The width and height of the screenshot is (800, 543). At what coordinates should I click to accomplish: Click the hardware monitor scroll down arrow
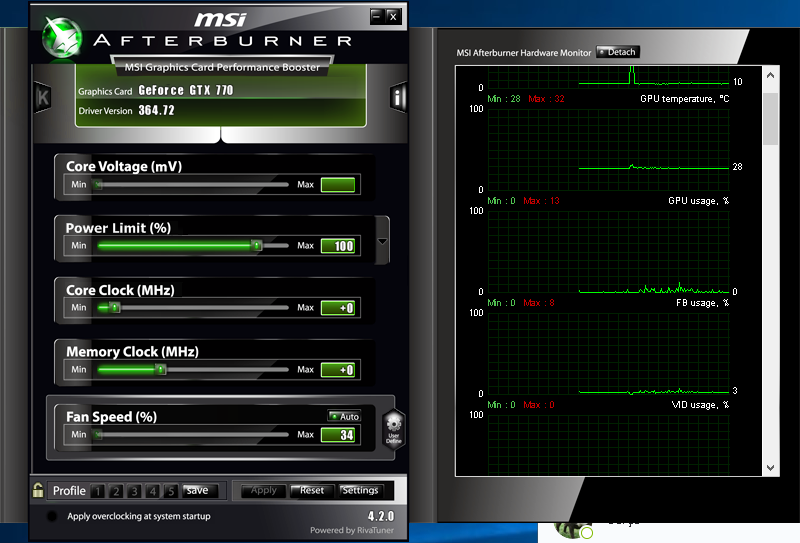(770, 467)
